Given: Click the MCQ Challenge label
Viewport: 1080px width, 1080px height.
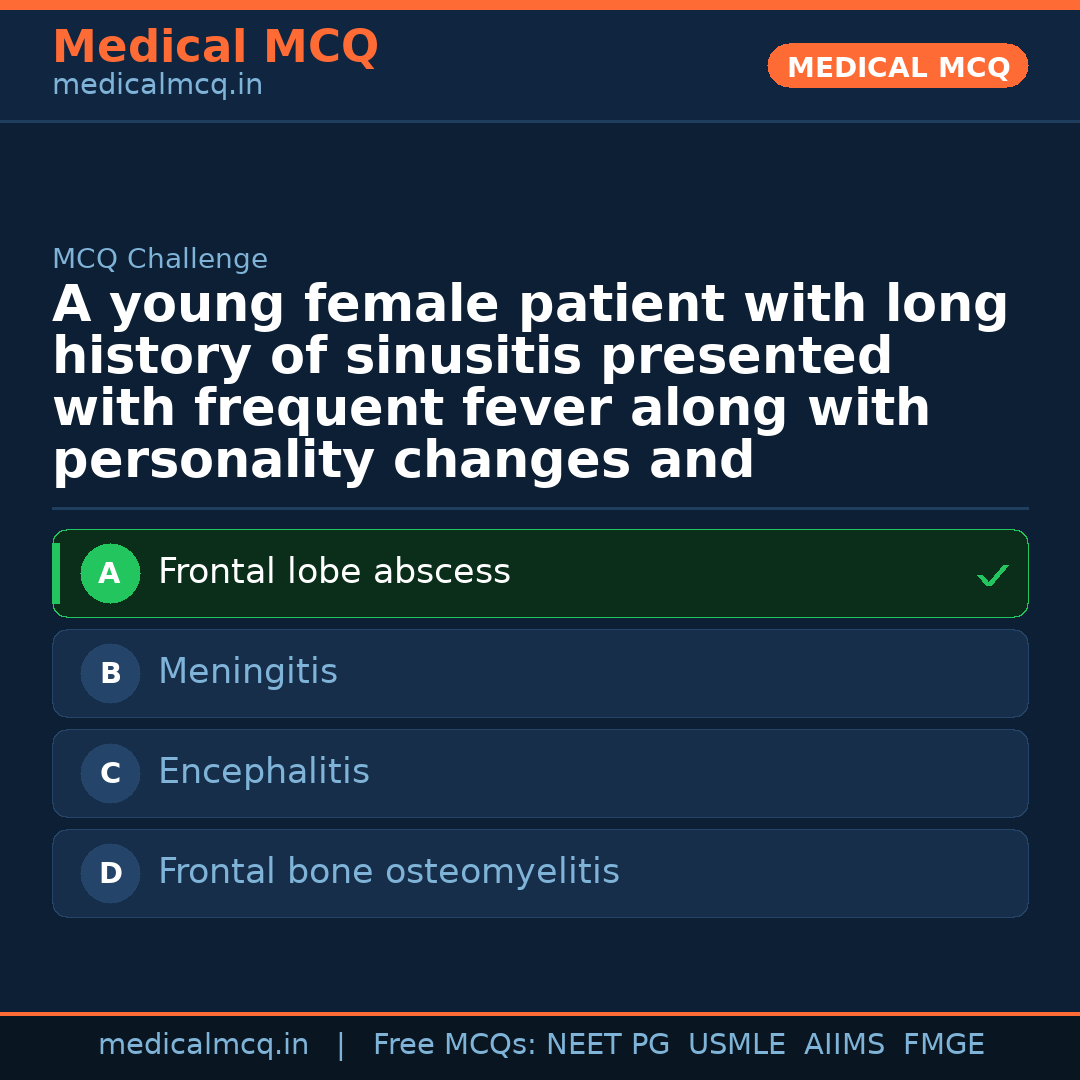Looking at the screenshot, I should click(160, 259).
